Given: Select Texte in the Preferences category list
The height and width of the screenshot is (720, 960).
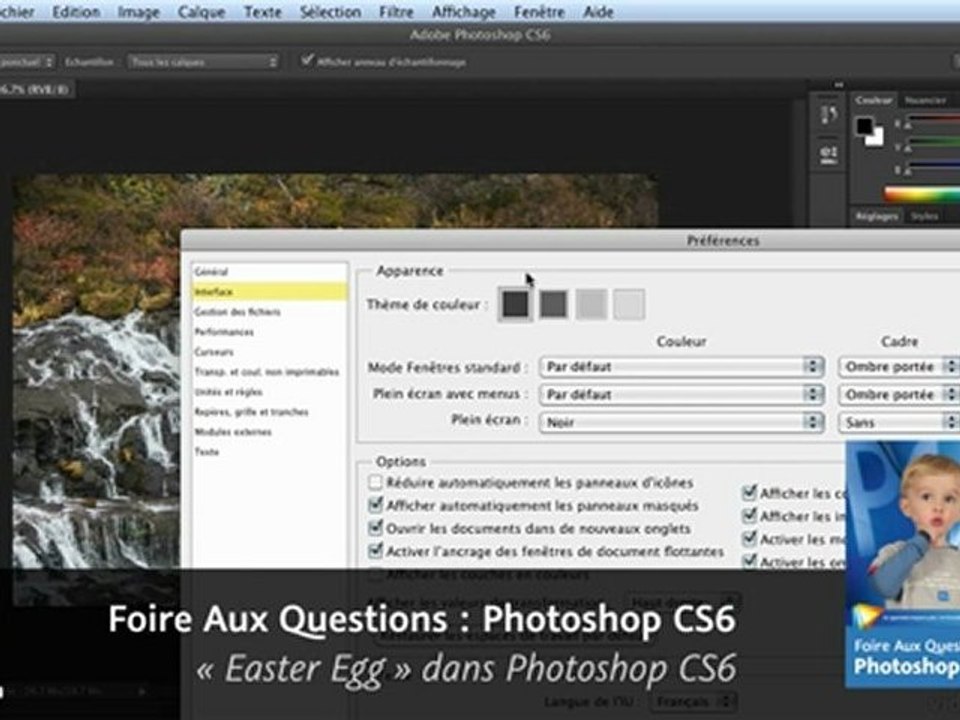Looking at the screenshot, I should (x=269, y=452).
